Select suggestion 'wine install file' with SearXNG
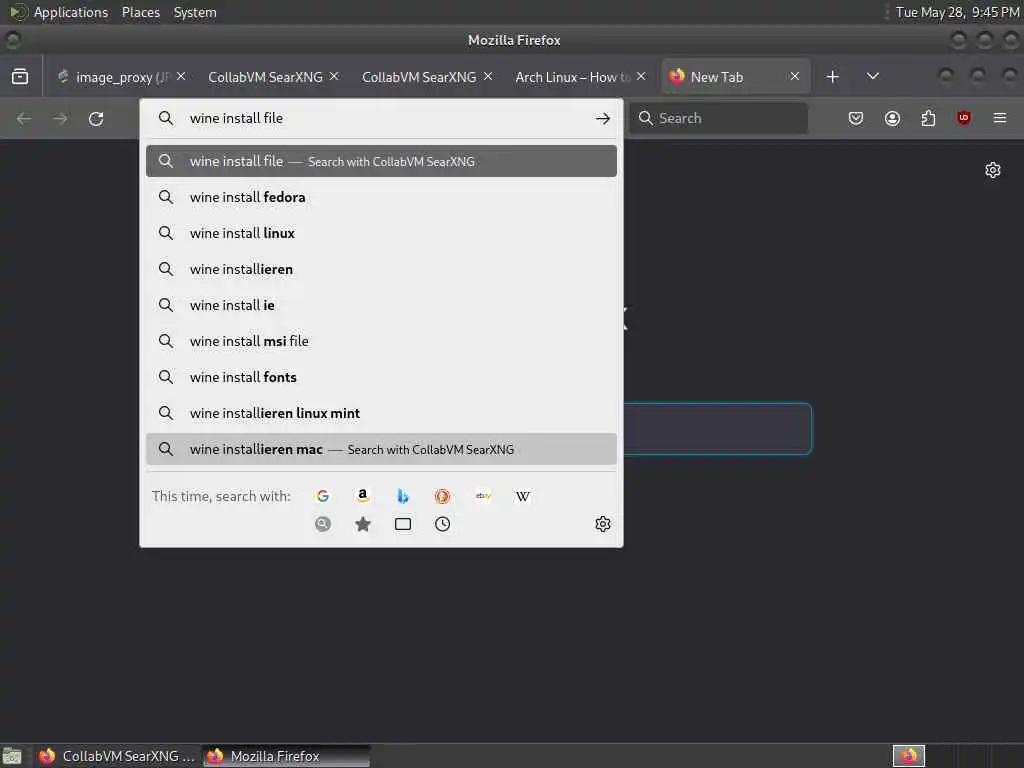Image resolution: width=1024 pixels, height=768 pixels. click(x=381, y=161)
